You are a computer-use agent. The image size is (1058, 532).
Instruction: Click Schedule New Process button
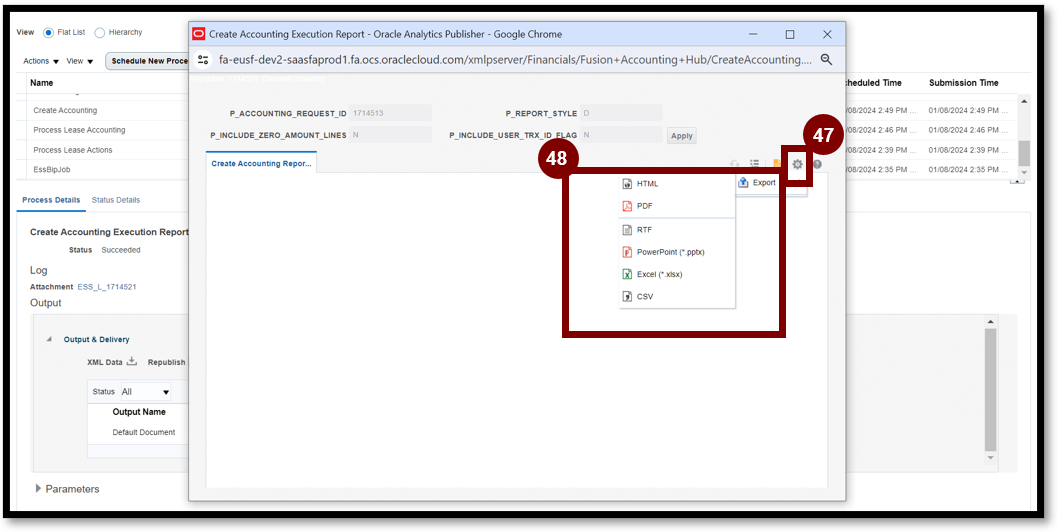coord(148,61)
